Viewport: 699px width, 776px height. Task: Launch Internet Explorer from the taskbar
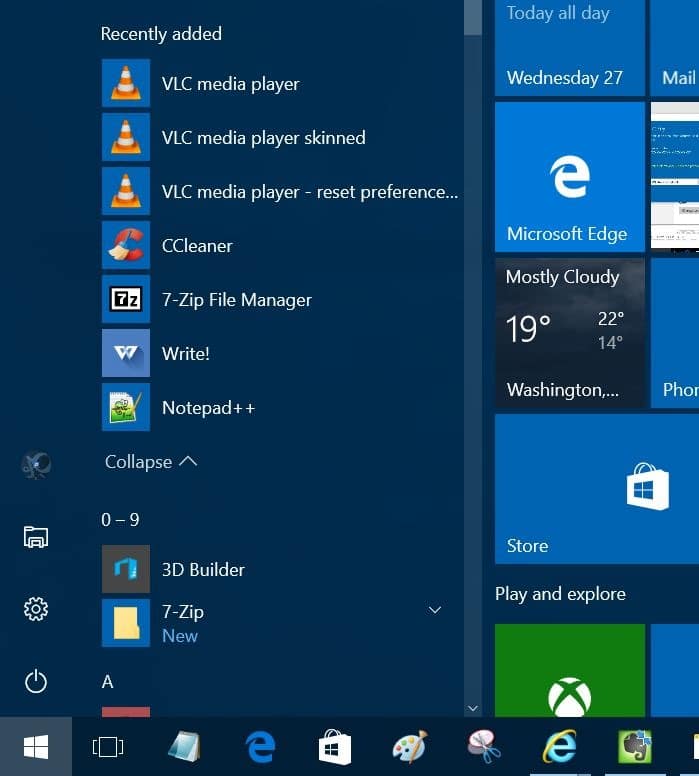[x=559, y=746]
